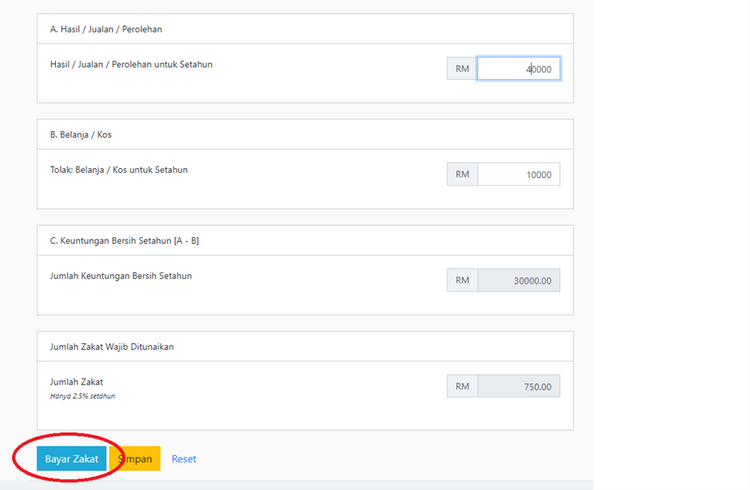
Task: Click the net profit field showing 30000.00
Action: [x=518, y=280]
